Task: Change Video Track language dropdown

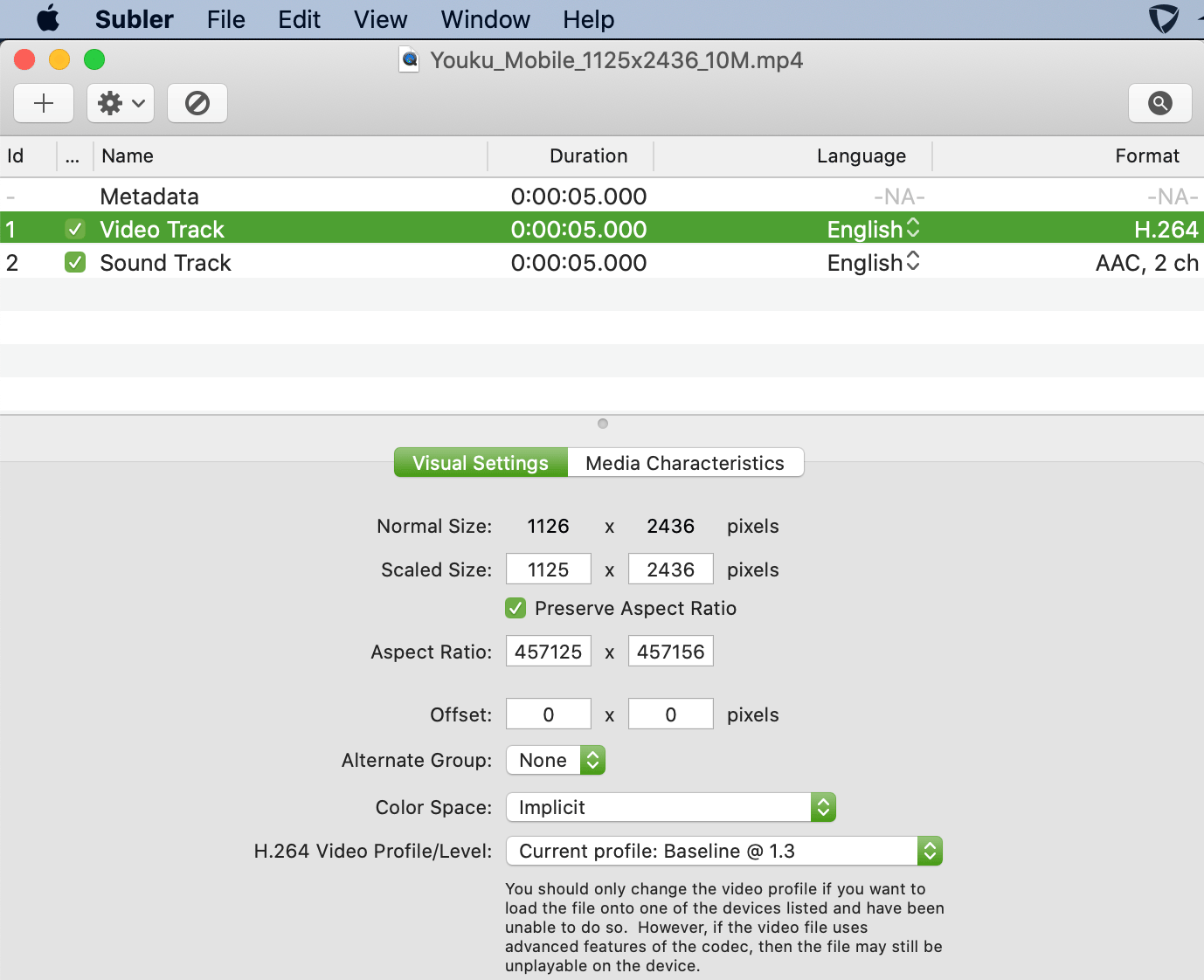Action: [x=874, y=229]
